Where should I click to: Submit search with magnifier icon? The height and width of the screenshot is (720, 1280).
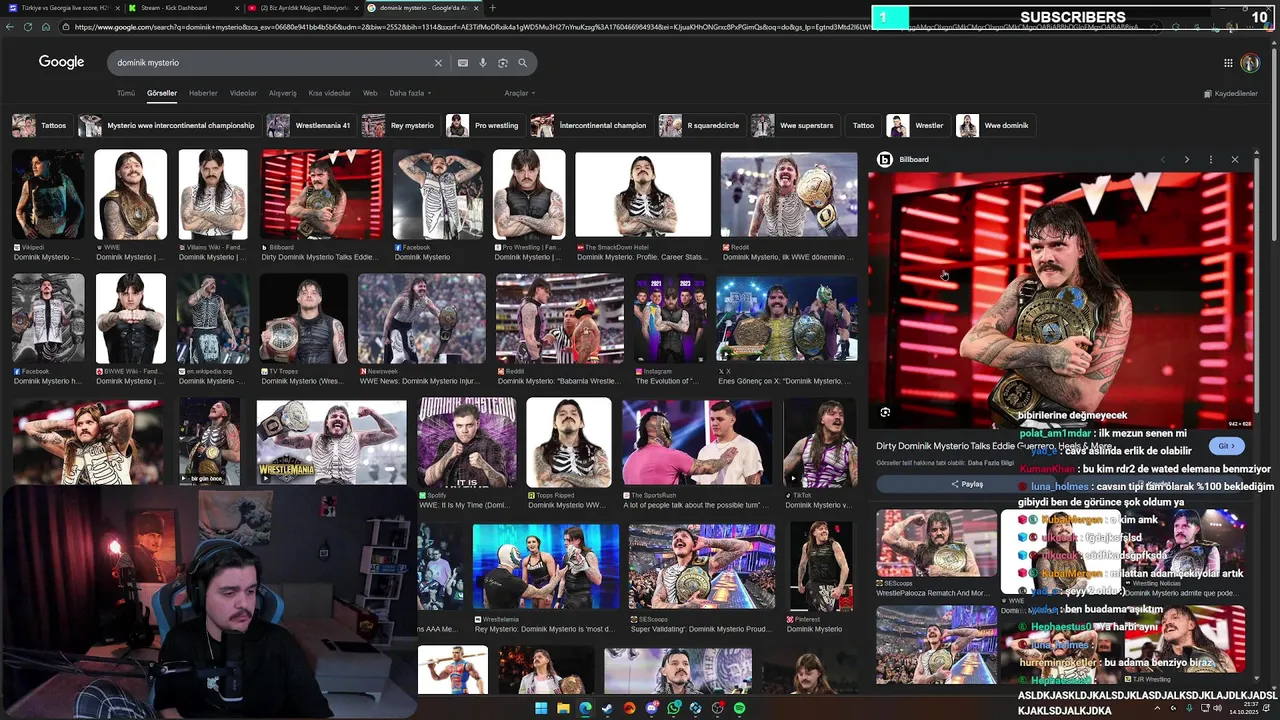[522, 63]
